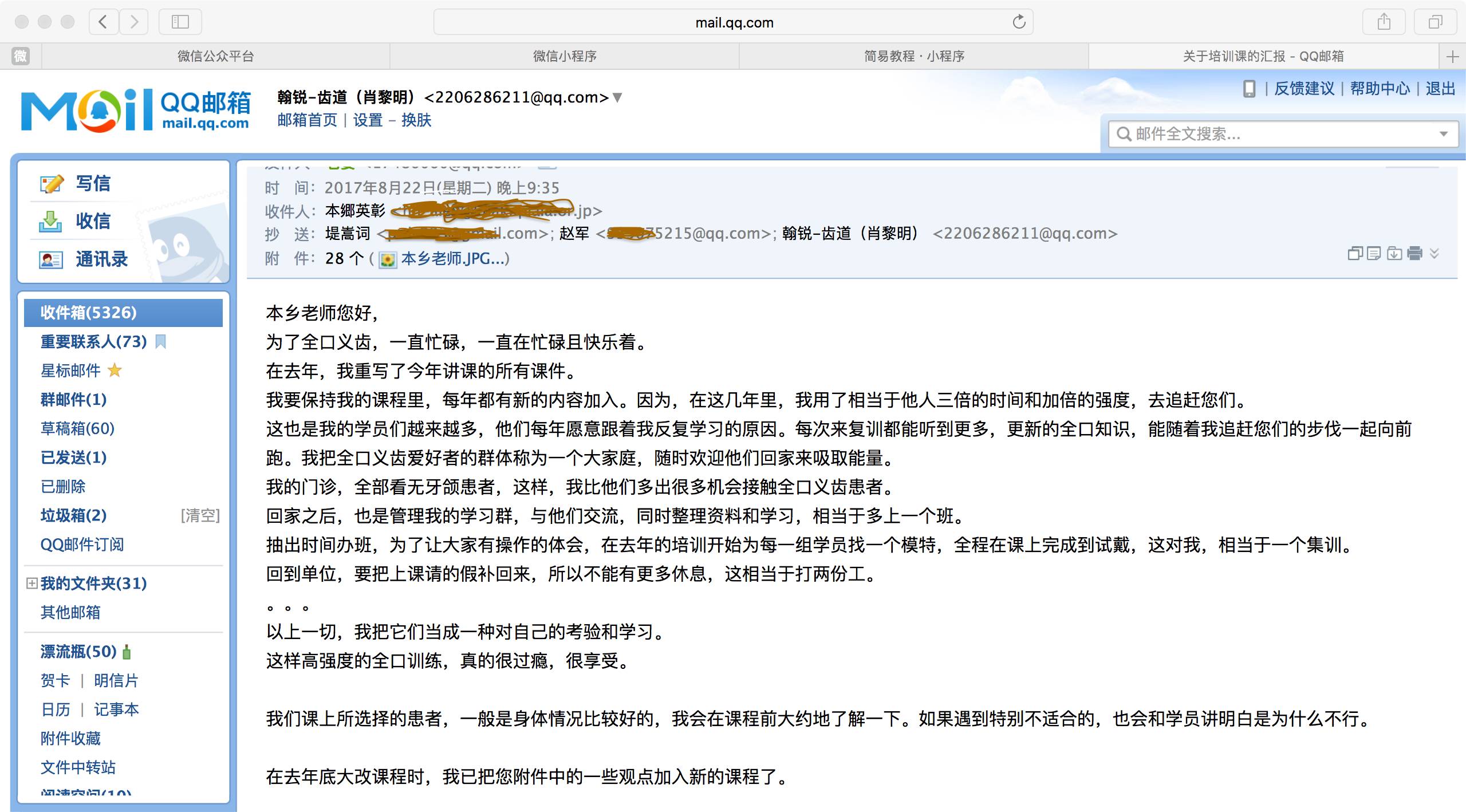The width and height of the screenshot is (1466, 812).
Task: Go forward with Safari forward arrow
Action: pos(134,22)
